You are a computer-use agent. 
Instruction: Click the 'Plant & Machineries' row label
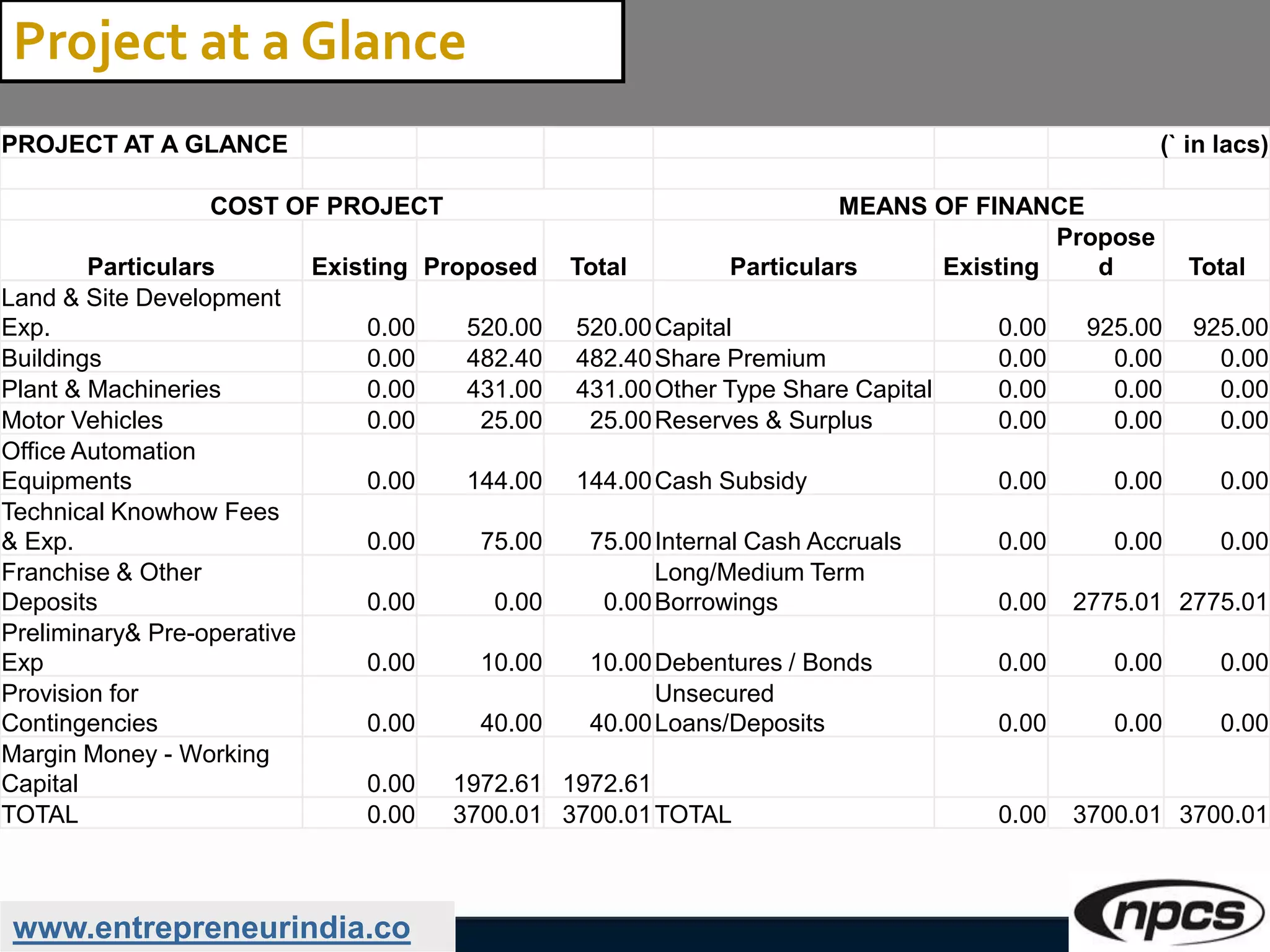(111, 389)
